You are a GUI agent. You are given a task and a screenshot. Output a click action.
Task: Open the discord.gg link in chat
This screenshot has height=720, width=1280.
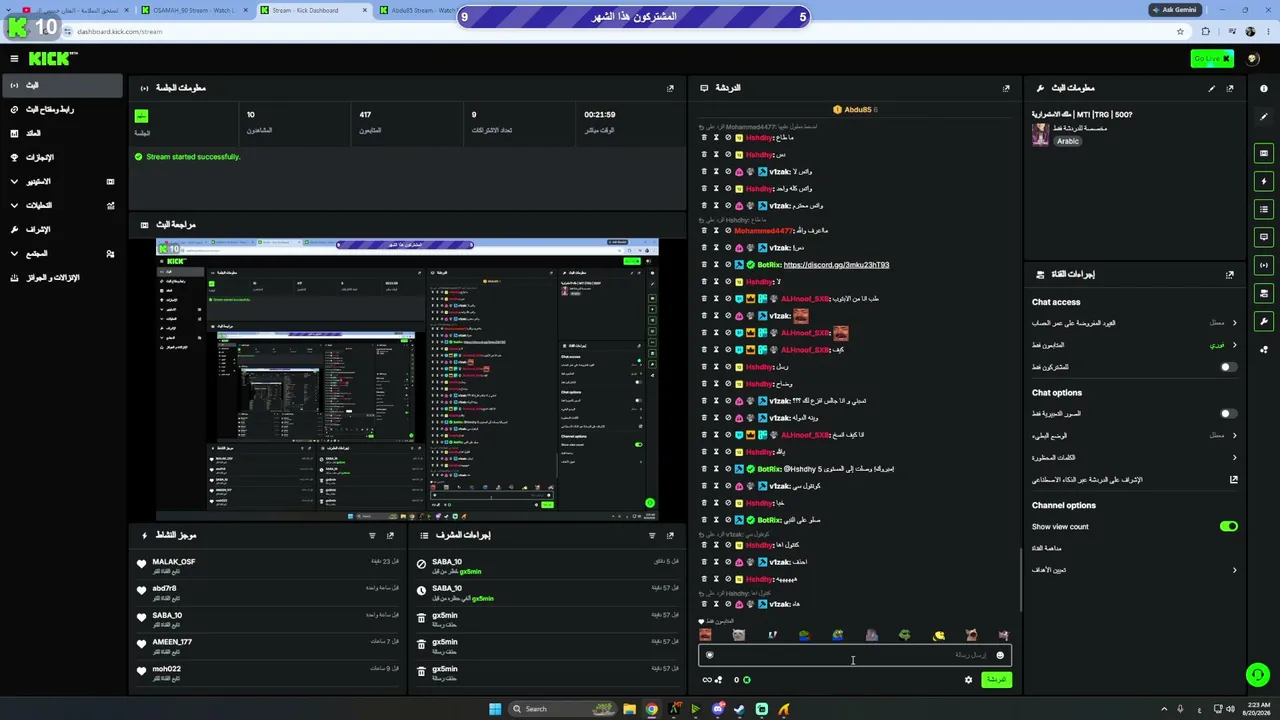point(836,265)
